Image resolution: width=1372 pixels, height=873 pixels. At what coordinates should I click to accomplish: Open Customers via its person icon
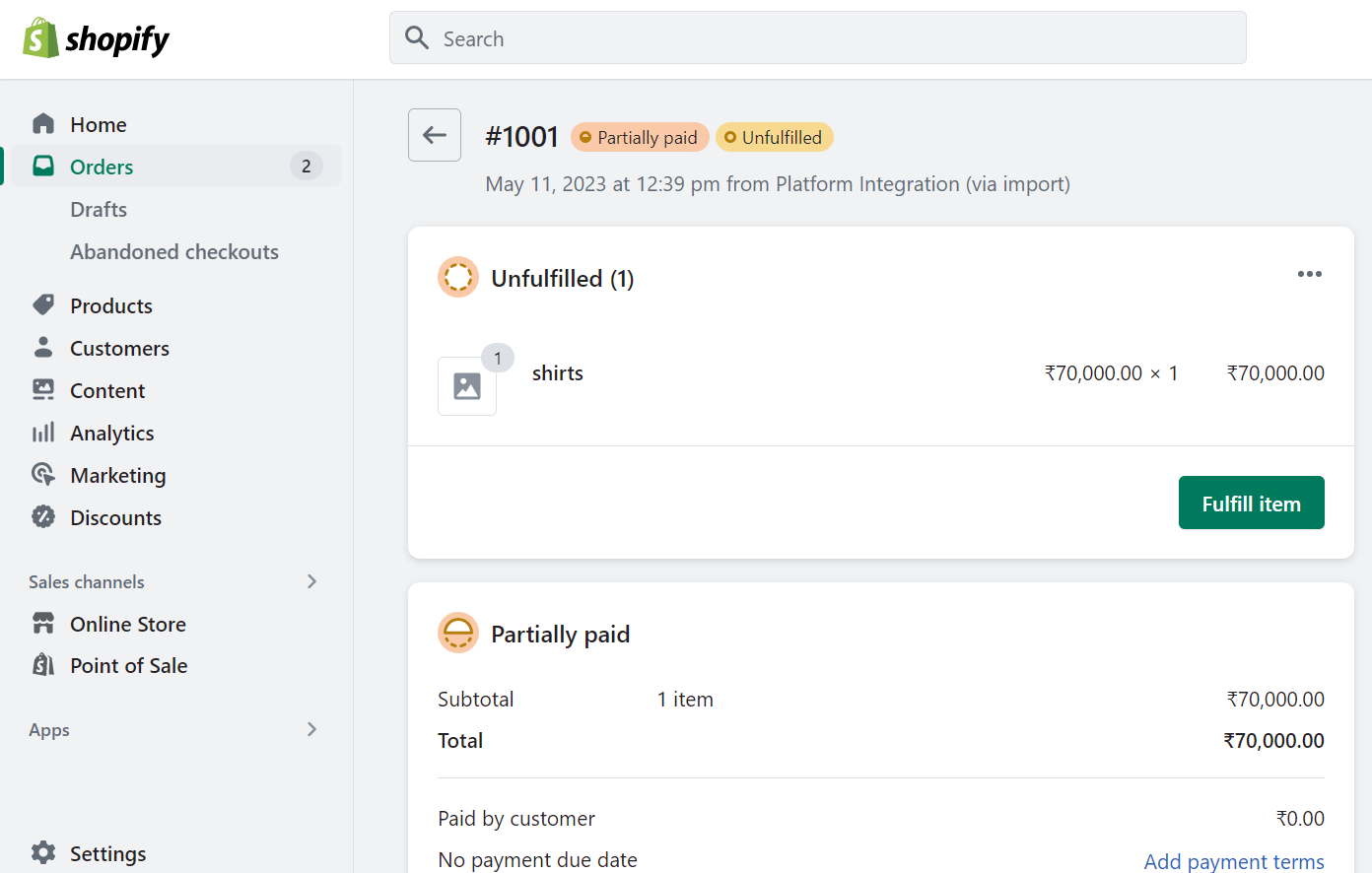pyautogui.click(x=43, y=348)
